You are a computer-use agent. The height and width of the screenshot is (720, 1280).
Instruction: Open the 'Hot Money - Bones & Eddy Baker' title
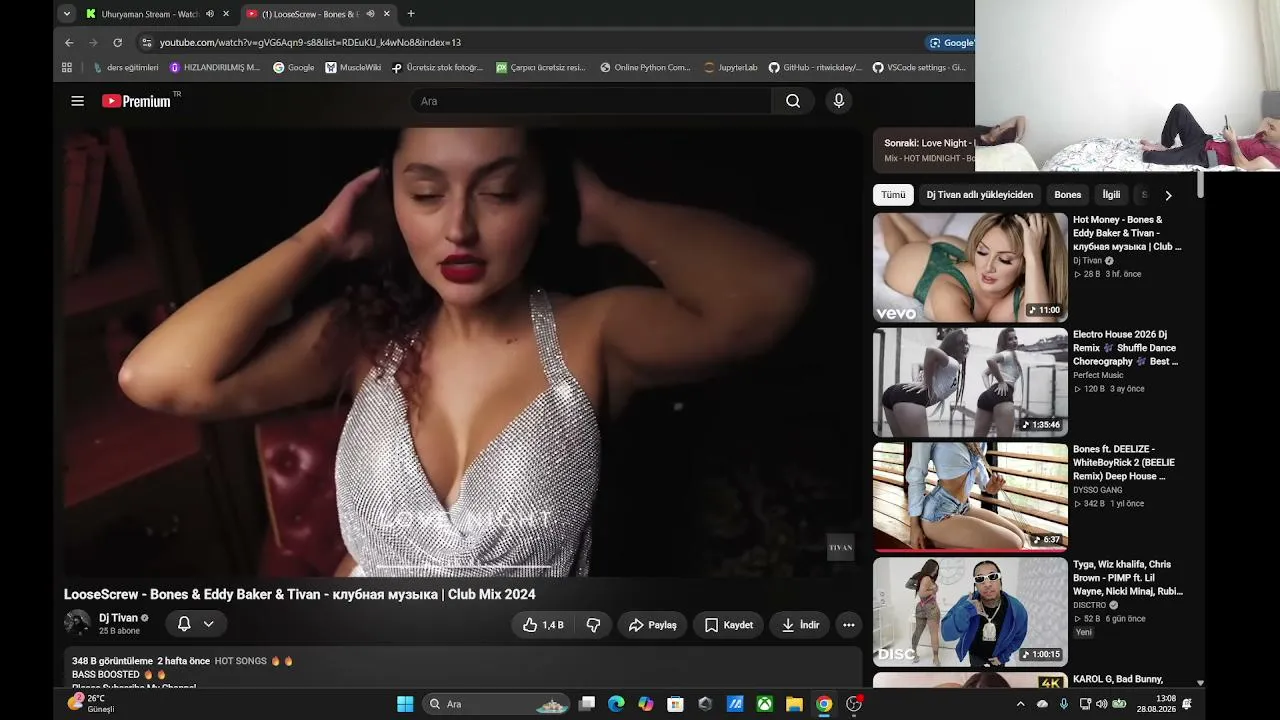[x=1127, y=233]
